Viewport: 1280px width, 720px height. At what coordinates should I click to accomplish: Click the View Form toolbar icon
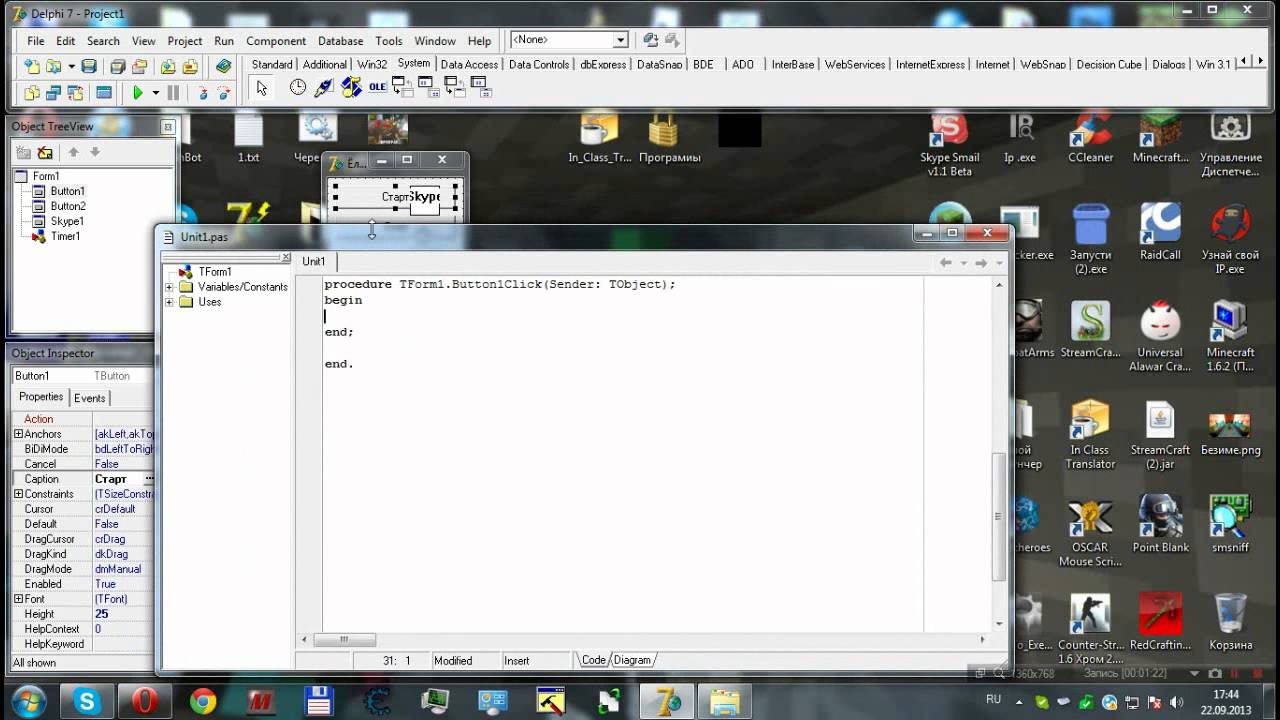(x=54, y=92)
